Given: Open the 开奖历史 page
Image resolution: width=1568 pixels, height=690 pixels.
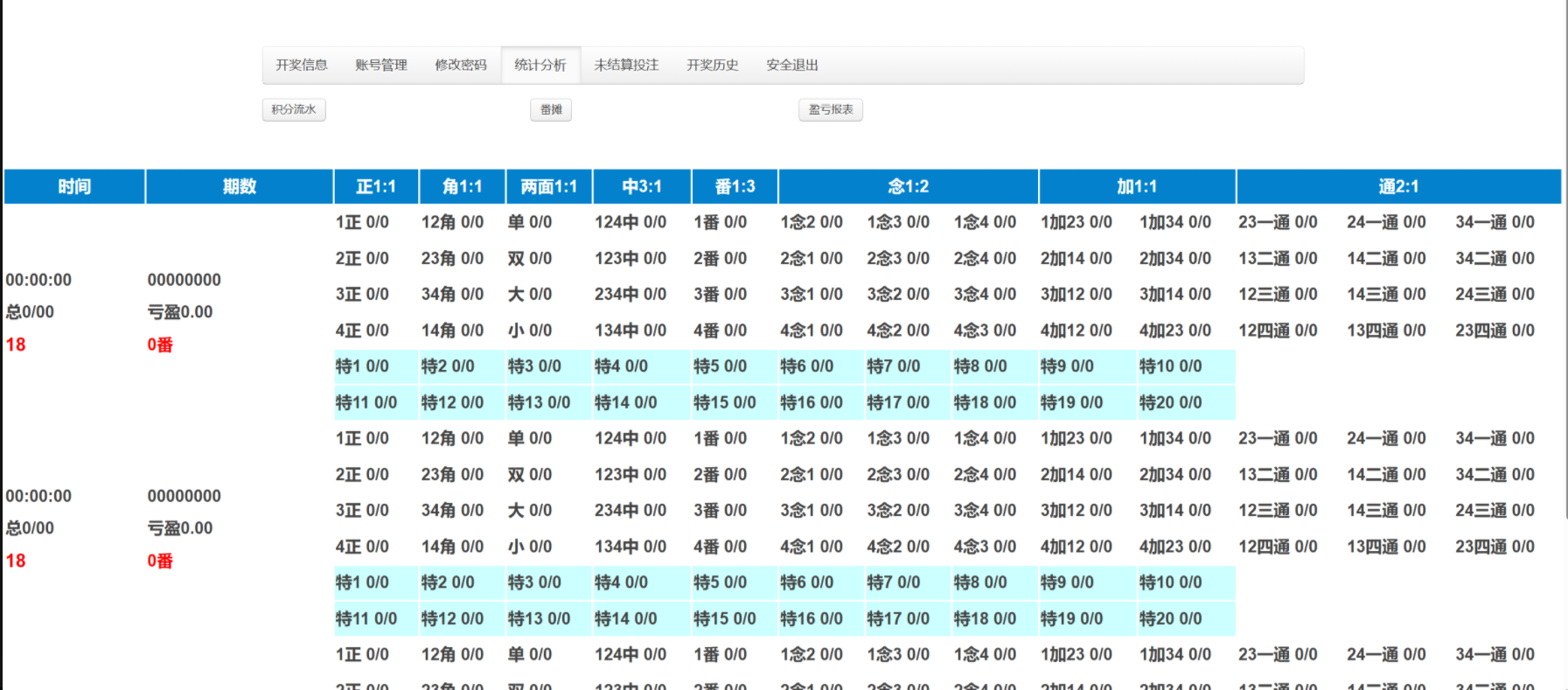Looking at the screenshot, I should point(713,65).
